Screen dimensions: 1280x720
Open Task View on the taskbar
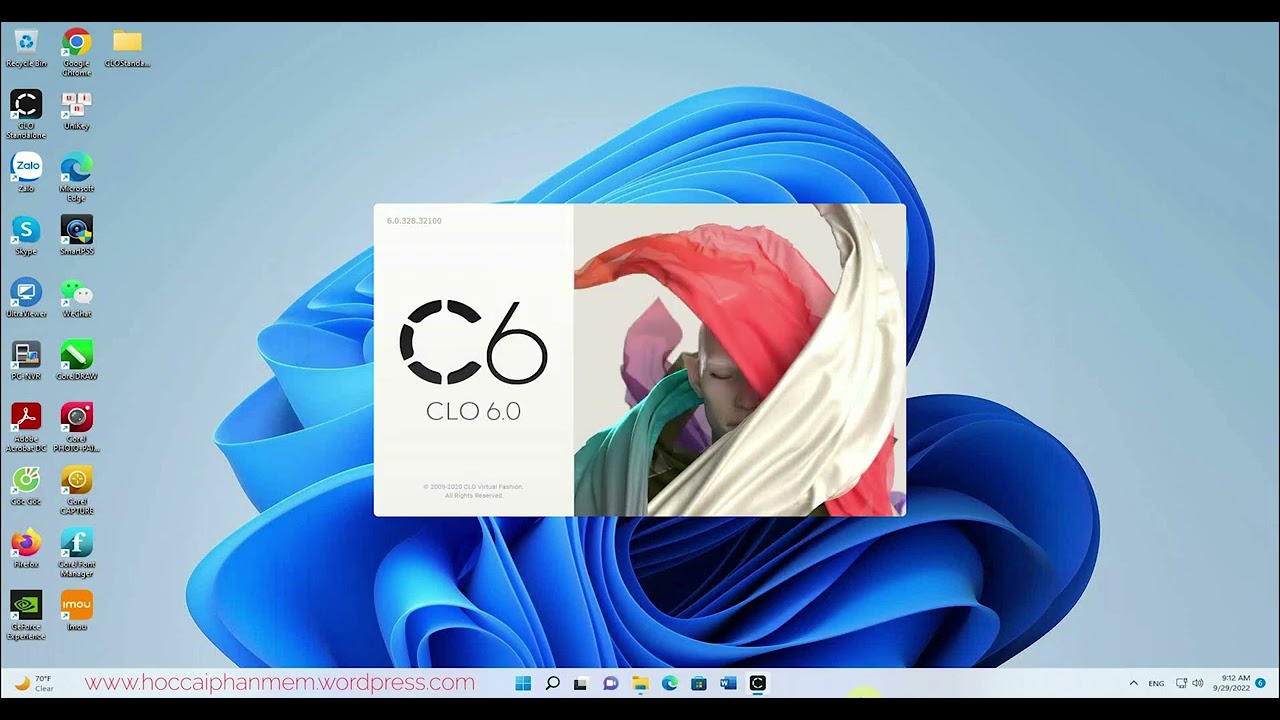tap(581, 683)
